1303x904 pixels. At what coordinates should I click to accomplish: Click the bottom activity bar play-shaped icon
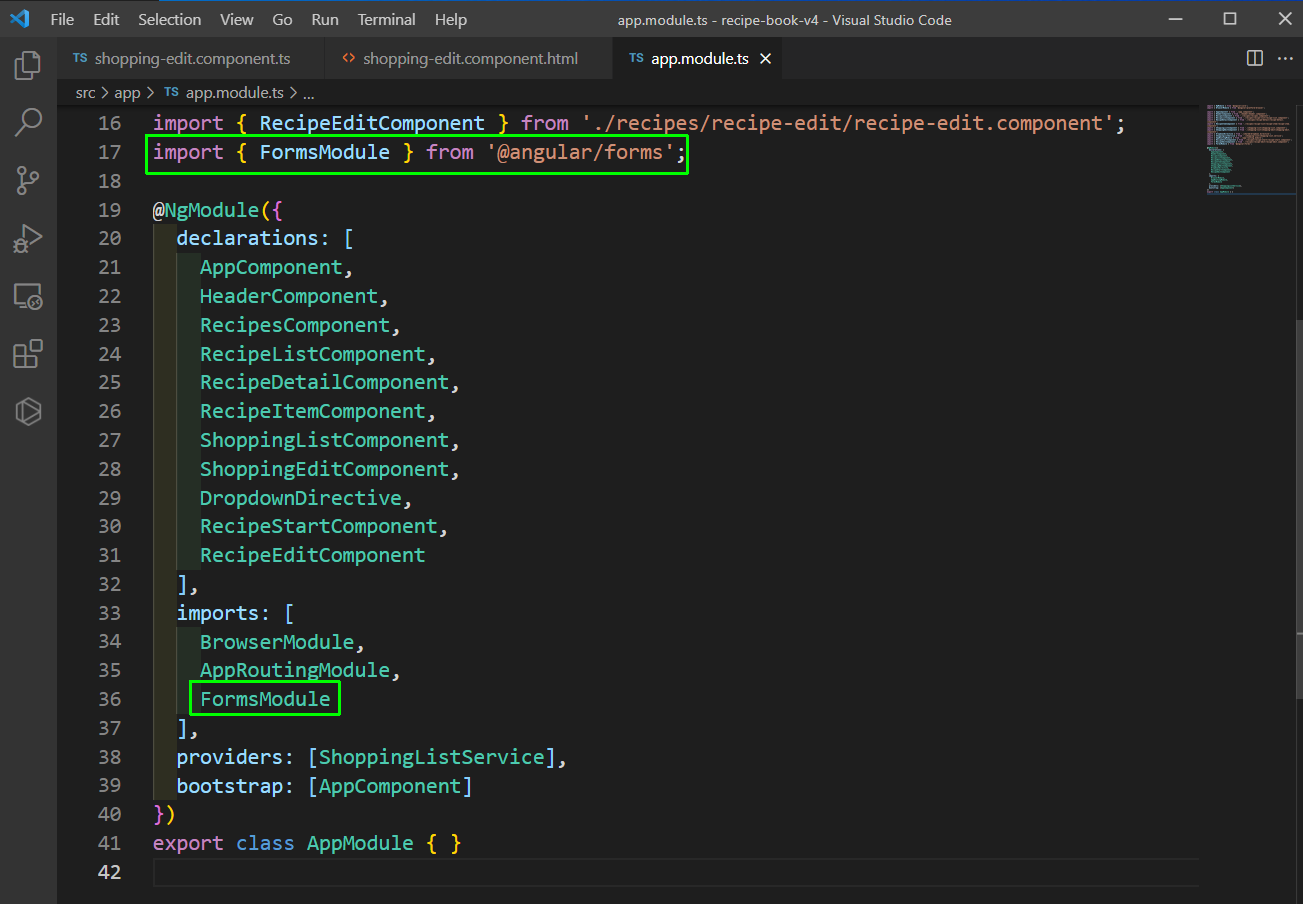[x=28, y=411]
